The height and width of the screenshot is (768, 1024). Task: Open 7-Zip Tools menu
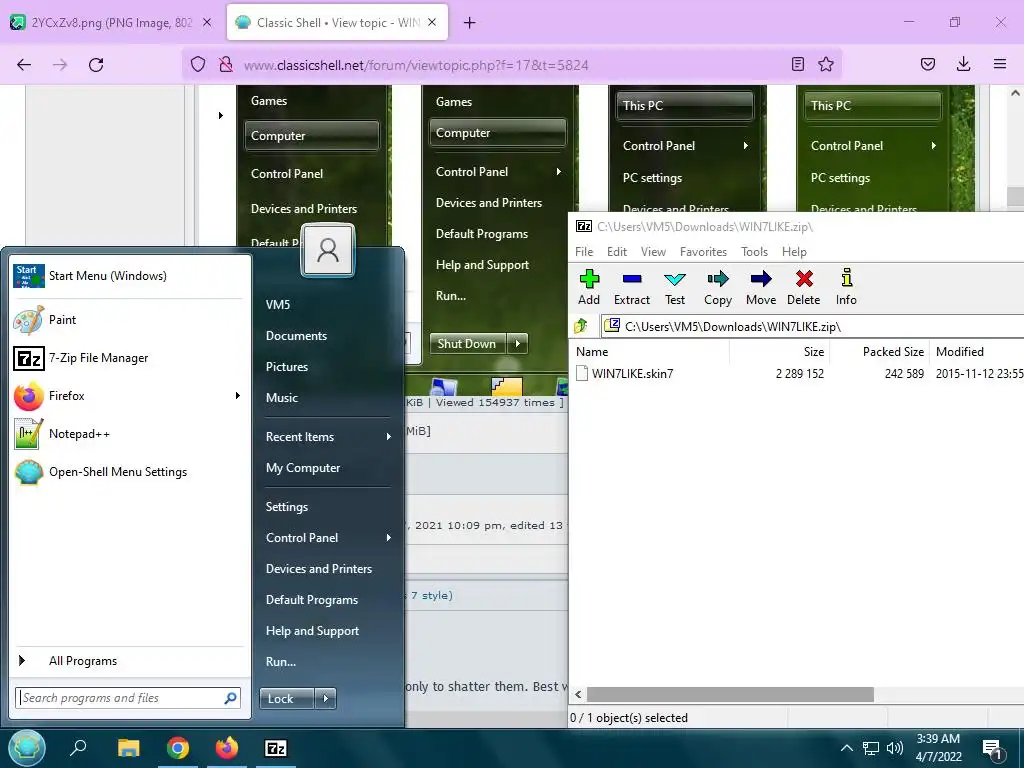click(754, 251)
